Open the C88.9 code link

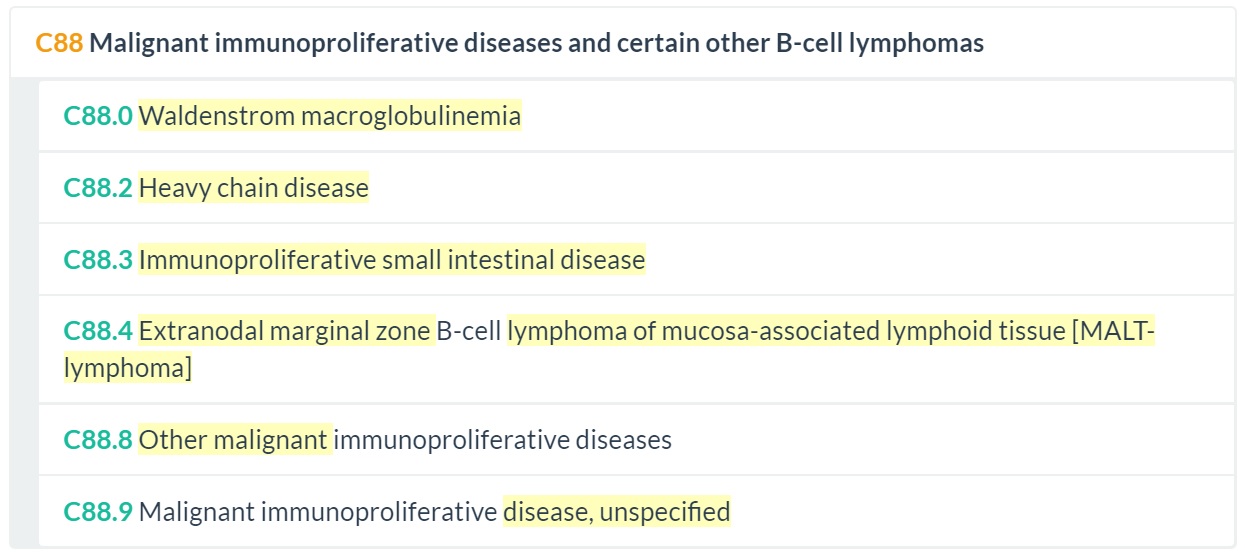click(x=98, y=512)
